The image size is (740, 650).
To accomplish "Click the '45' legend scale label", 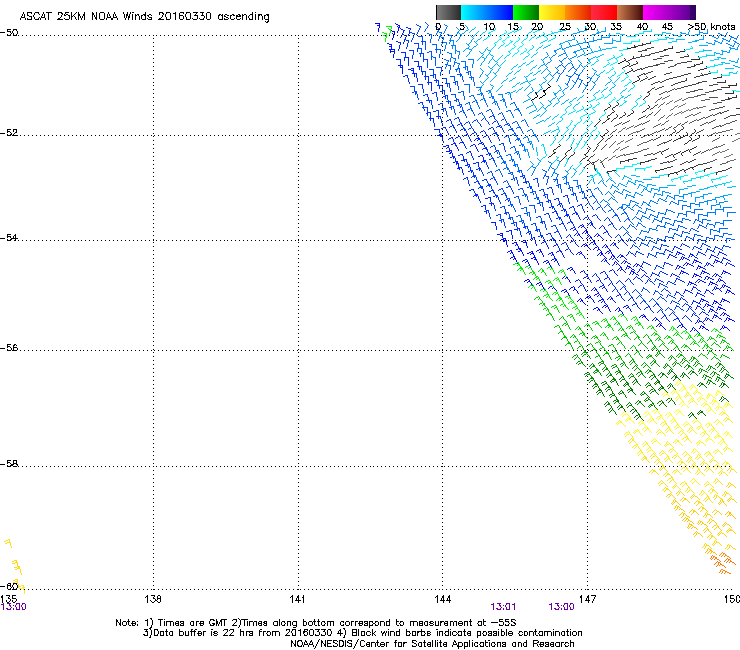I will pos(667,27).
